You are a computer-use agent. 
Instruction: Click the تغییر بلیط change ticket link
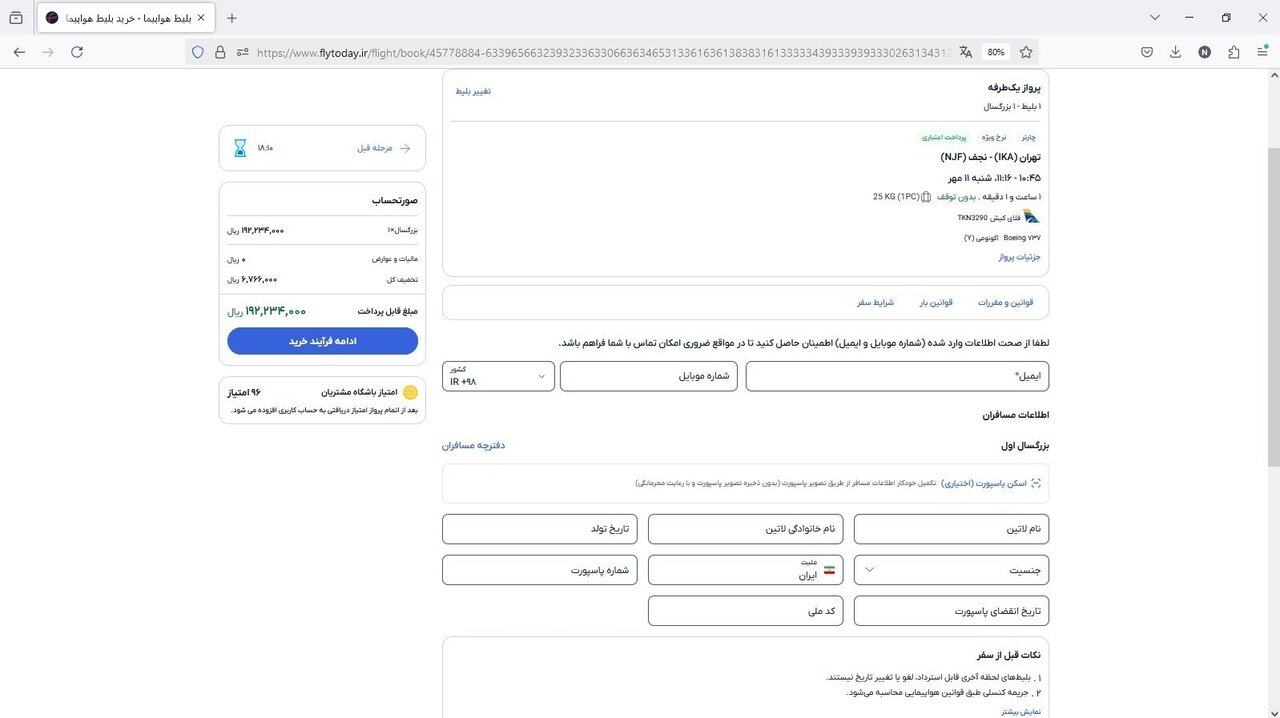coord(473,91)
